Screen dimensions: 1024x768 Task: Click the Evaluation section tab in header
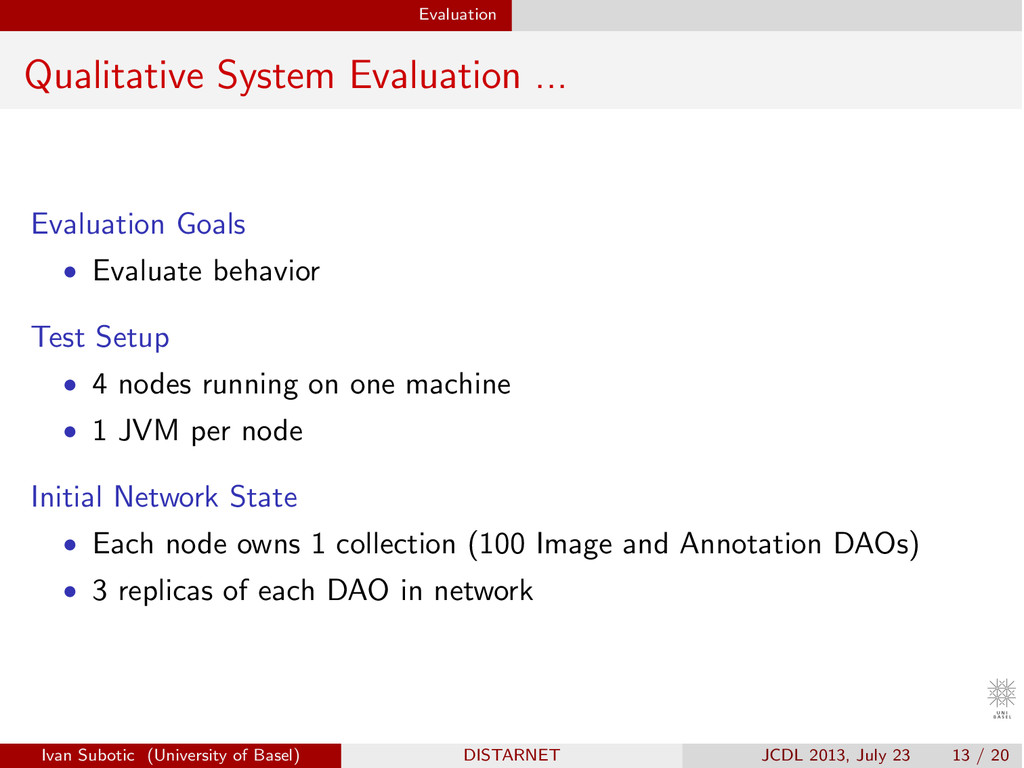457,14
